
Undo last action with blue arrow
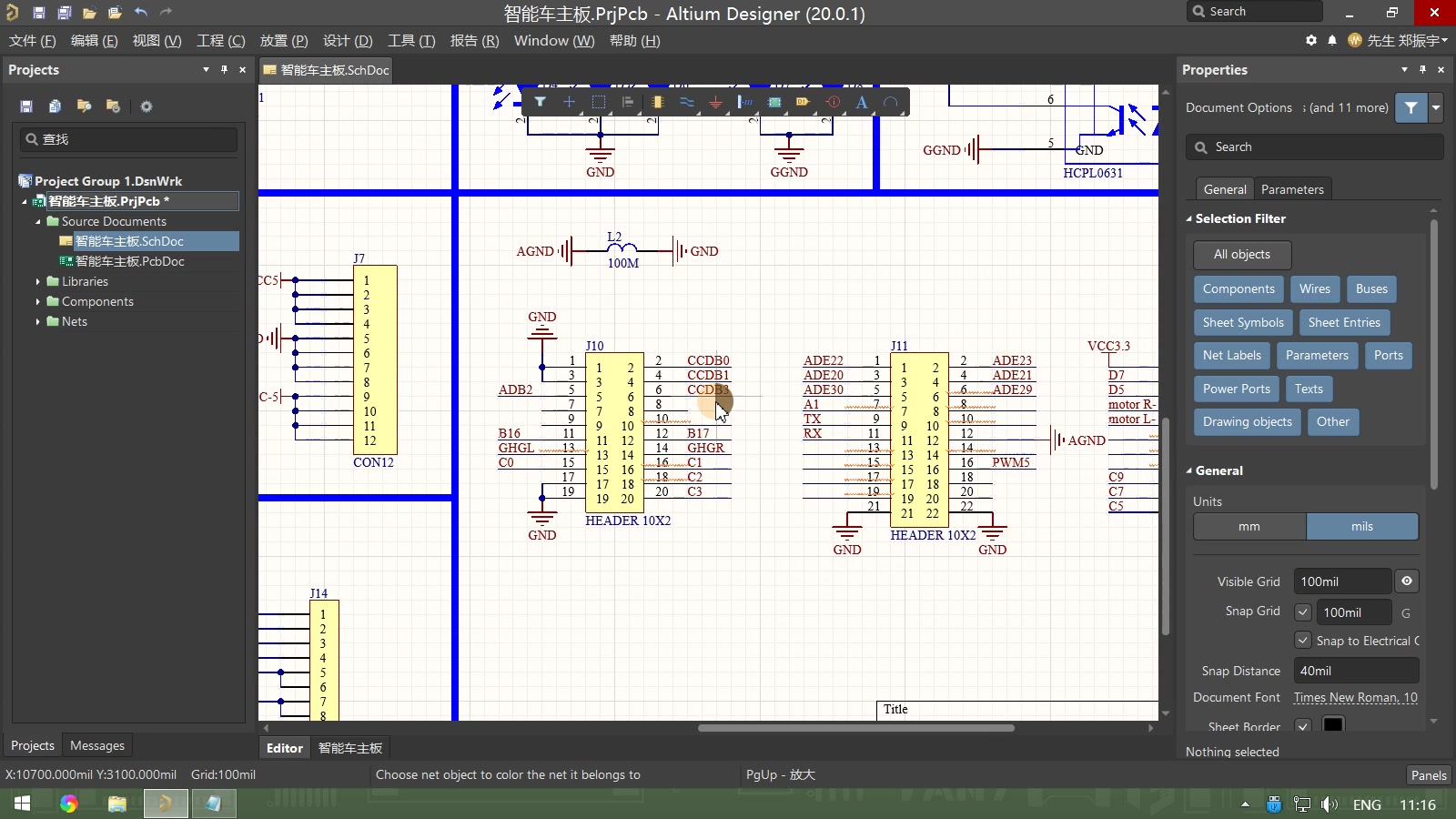[x=140, y=12]
